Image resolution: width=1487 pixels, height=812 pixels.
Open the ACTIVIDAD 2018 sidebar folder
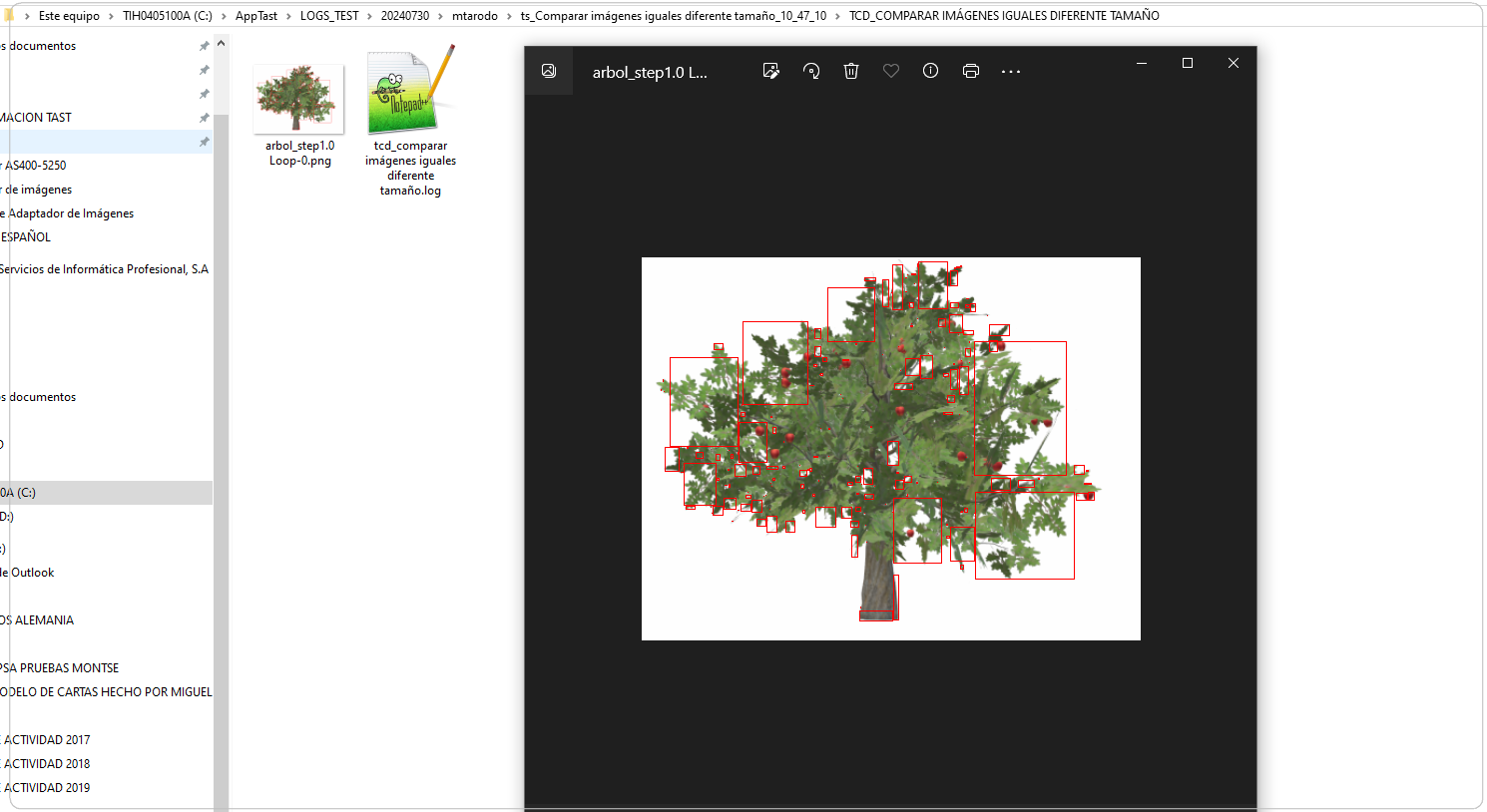47,764
